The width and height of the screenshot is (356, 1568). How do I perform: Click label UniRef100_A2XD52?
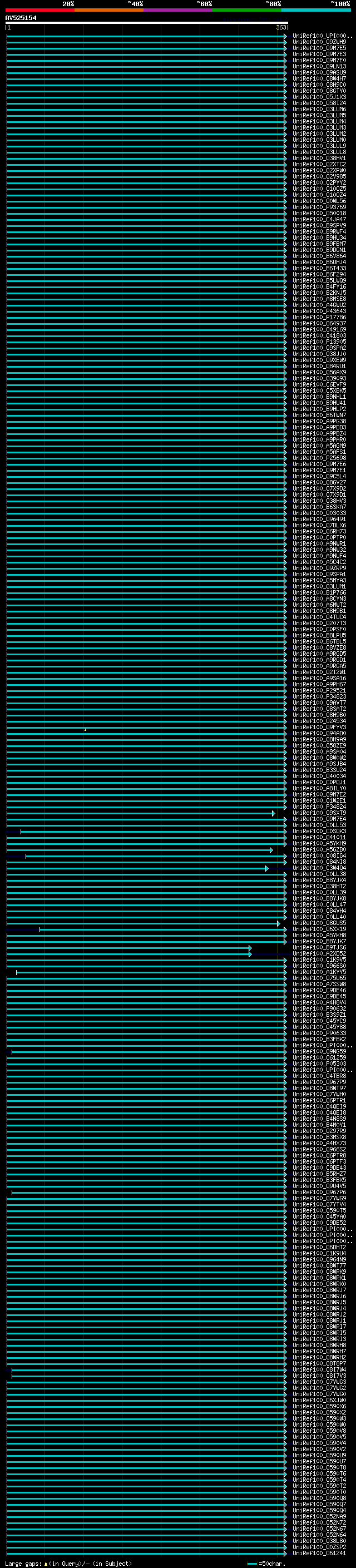point(319,953)
